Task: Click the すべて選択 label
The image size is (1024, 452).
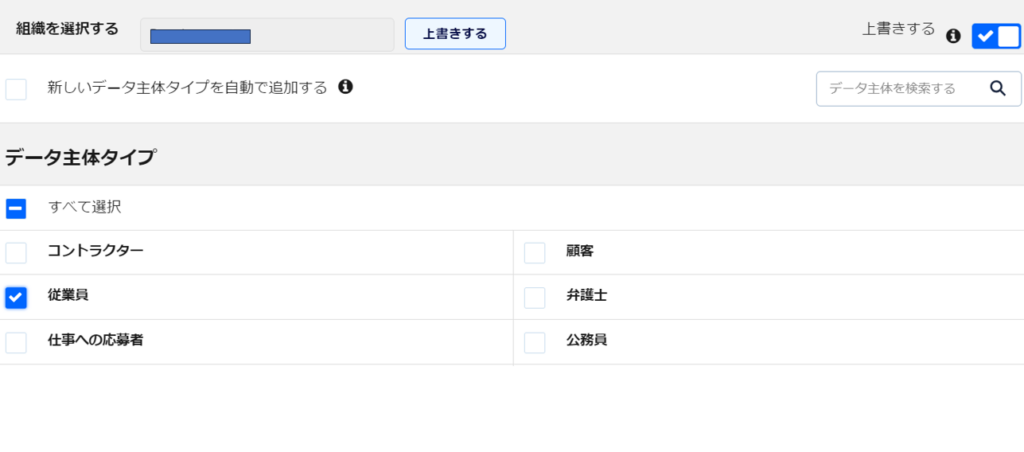Action: point(85,208)
